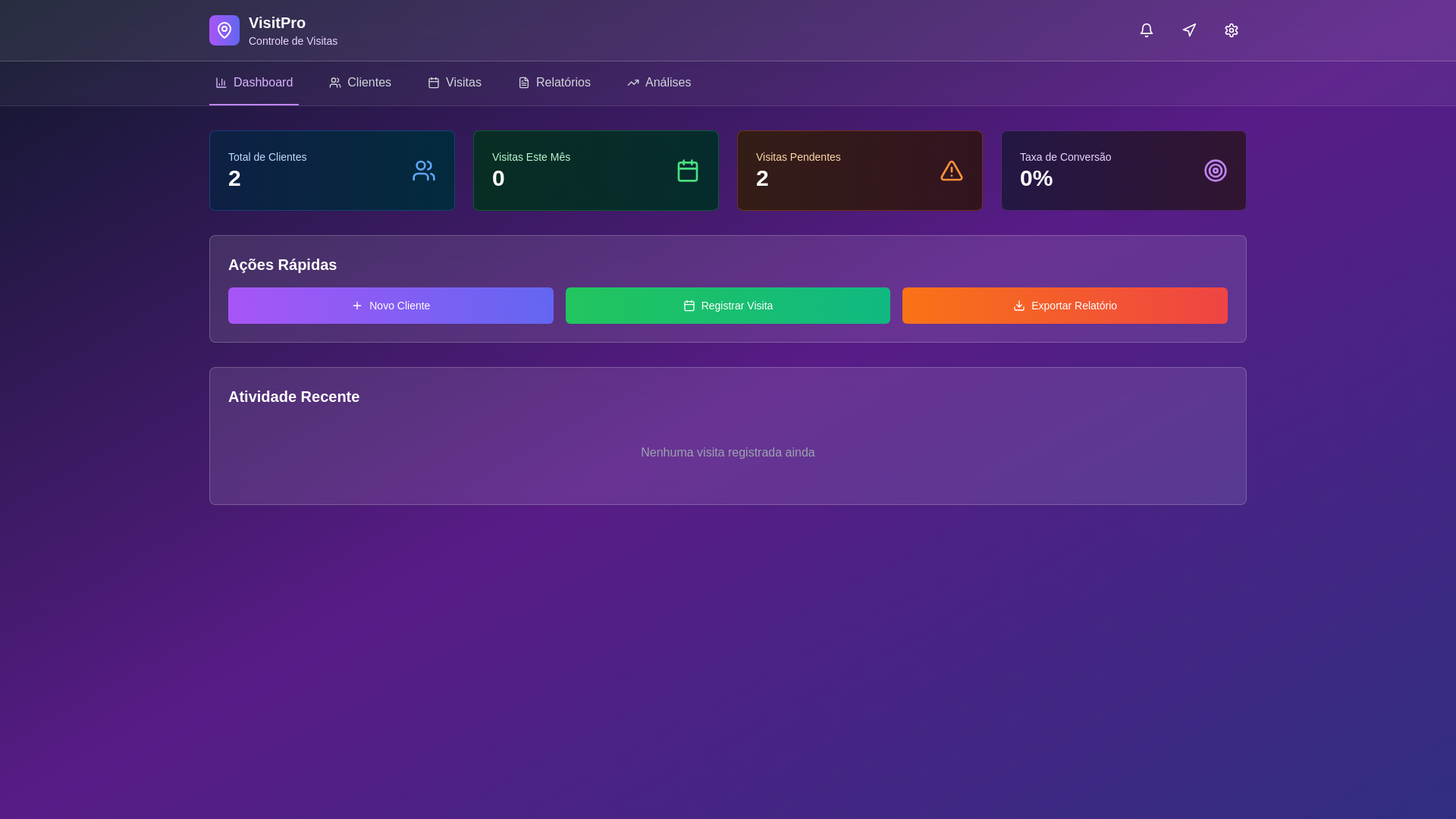Click the Novo Cliente button

tap(391, 306)
